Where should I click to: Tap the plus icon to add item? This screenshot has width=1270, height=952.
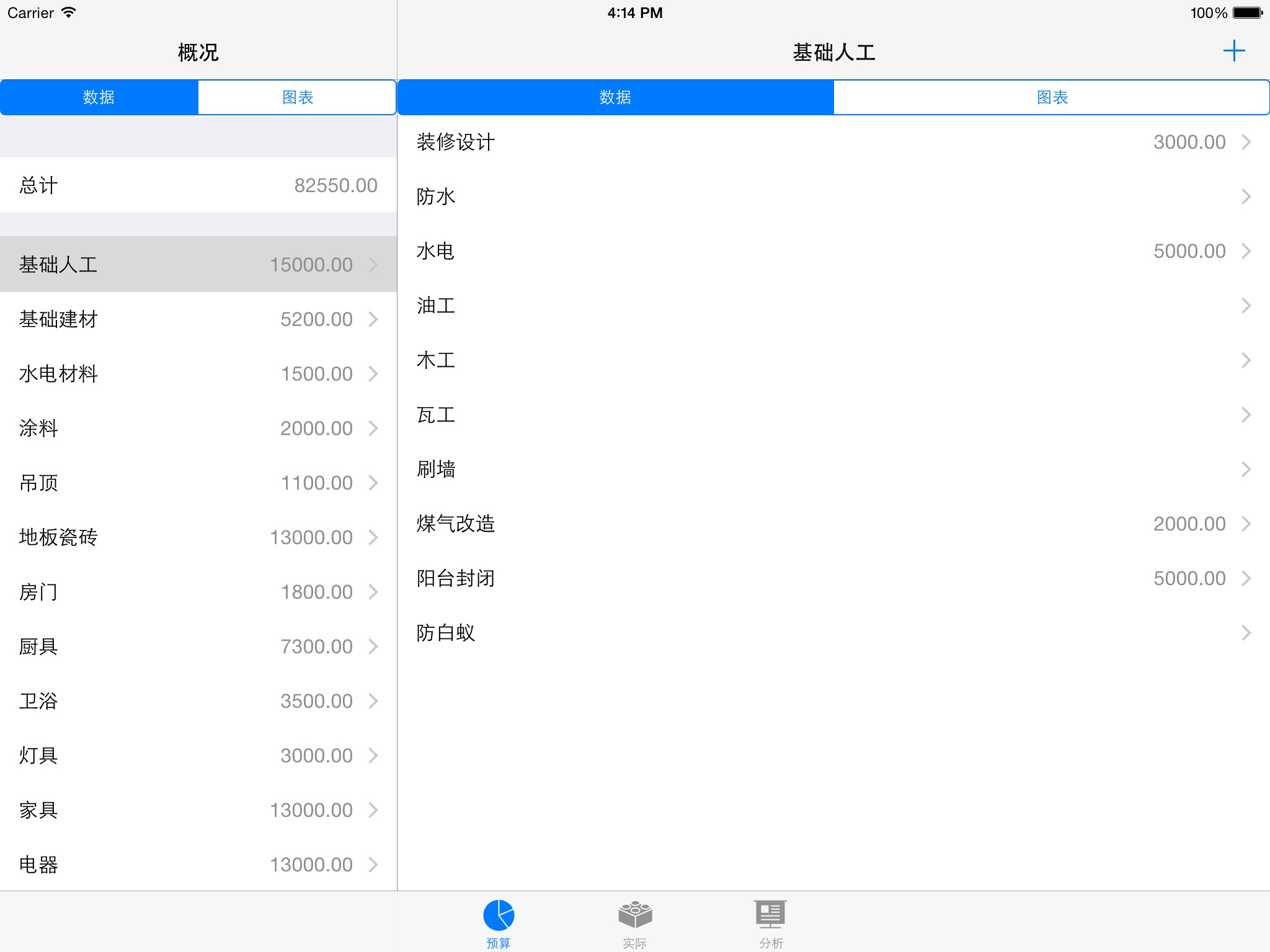click(1233, 51)
